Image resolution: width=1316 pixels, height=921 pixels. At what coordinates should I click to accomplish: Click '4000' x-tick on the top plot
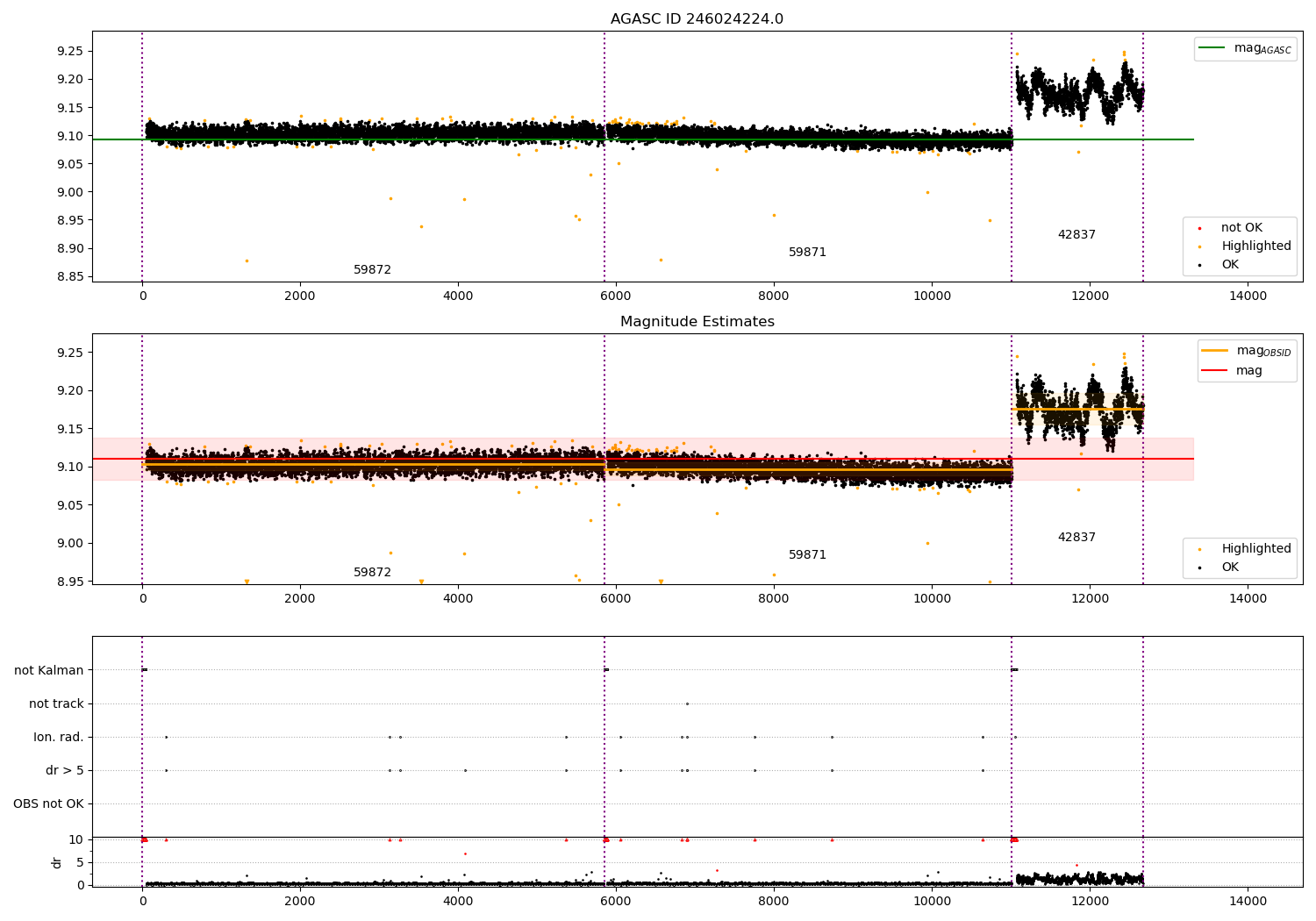[x=458, y=296]
